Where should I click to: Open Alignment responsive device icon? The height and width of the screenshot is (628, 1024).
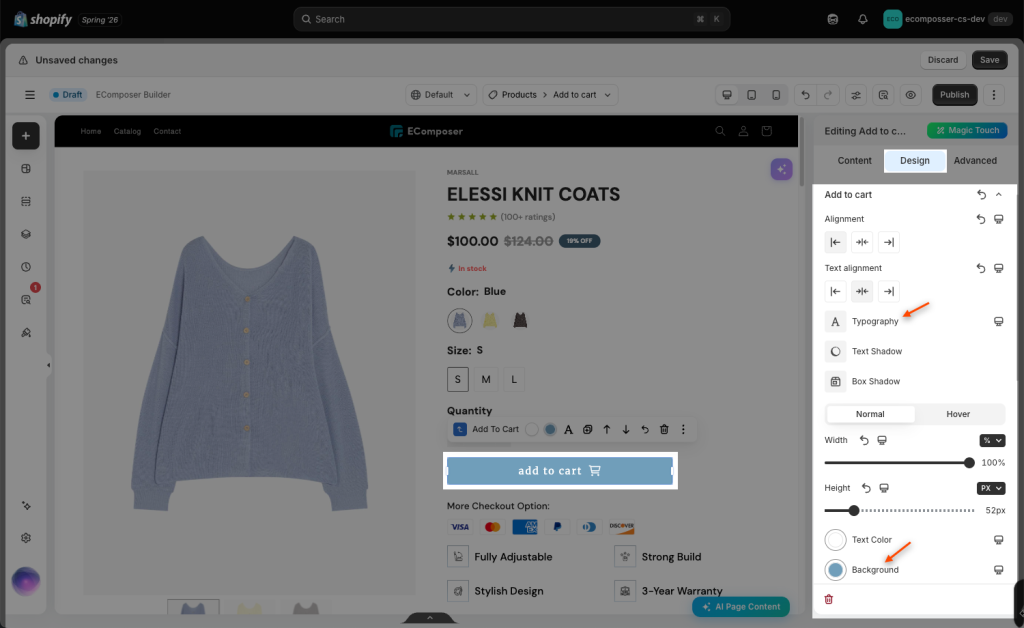(x=999, y=219)
